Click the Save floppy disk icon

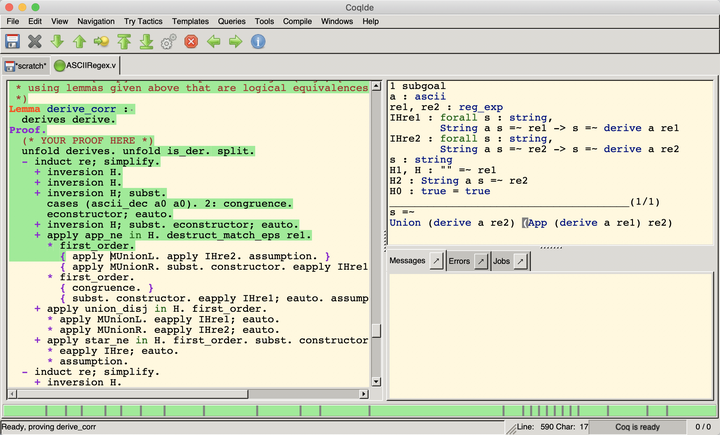tap(12, 42)
